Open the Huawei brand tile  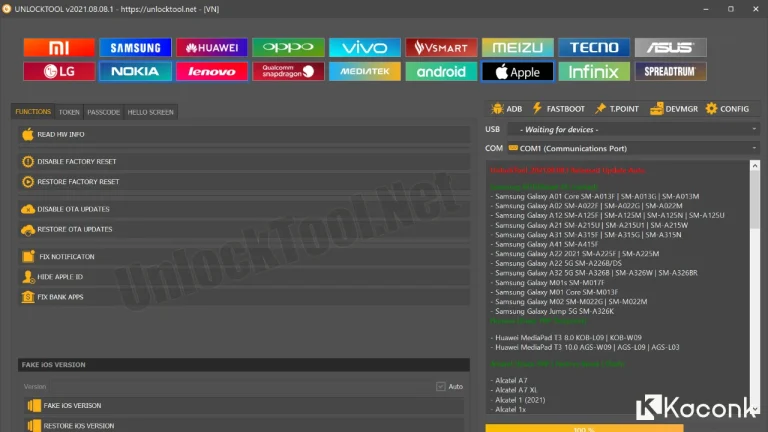click(212, 48)
